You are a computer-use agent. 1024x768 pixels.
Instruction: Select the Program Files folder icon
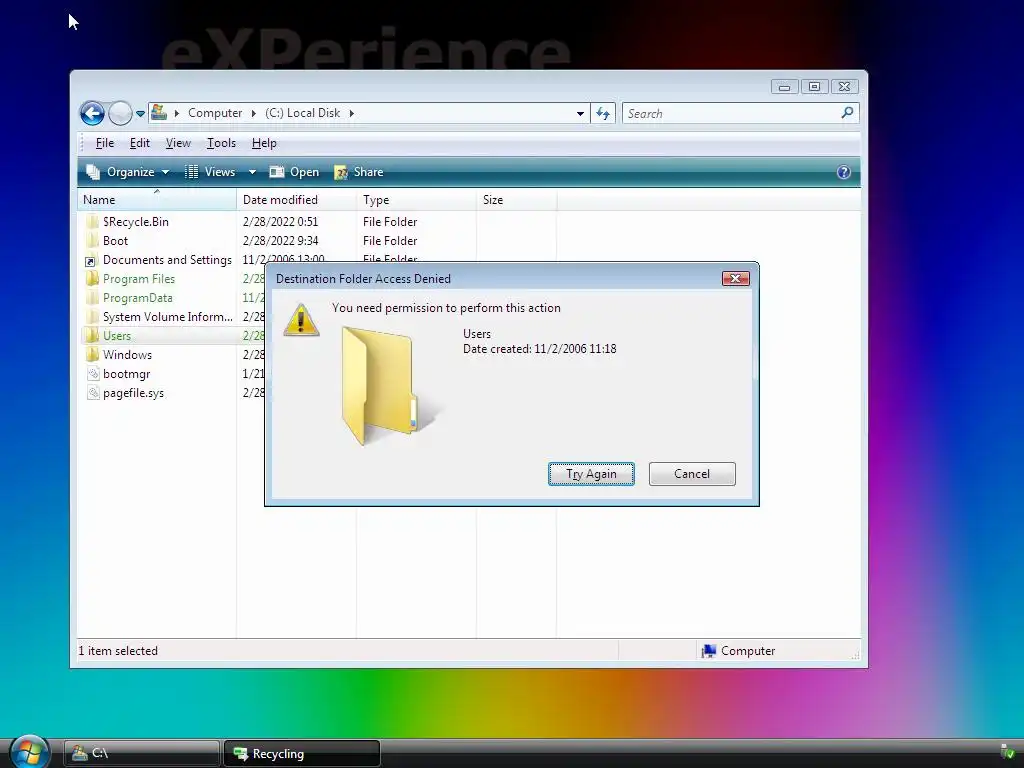point(92,279)
